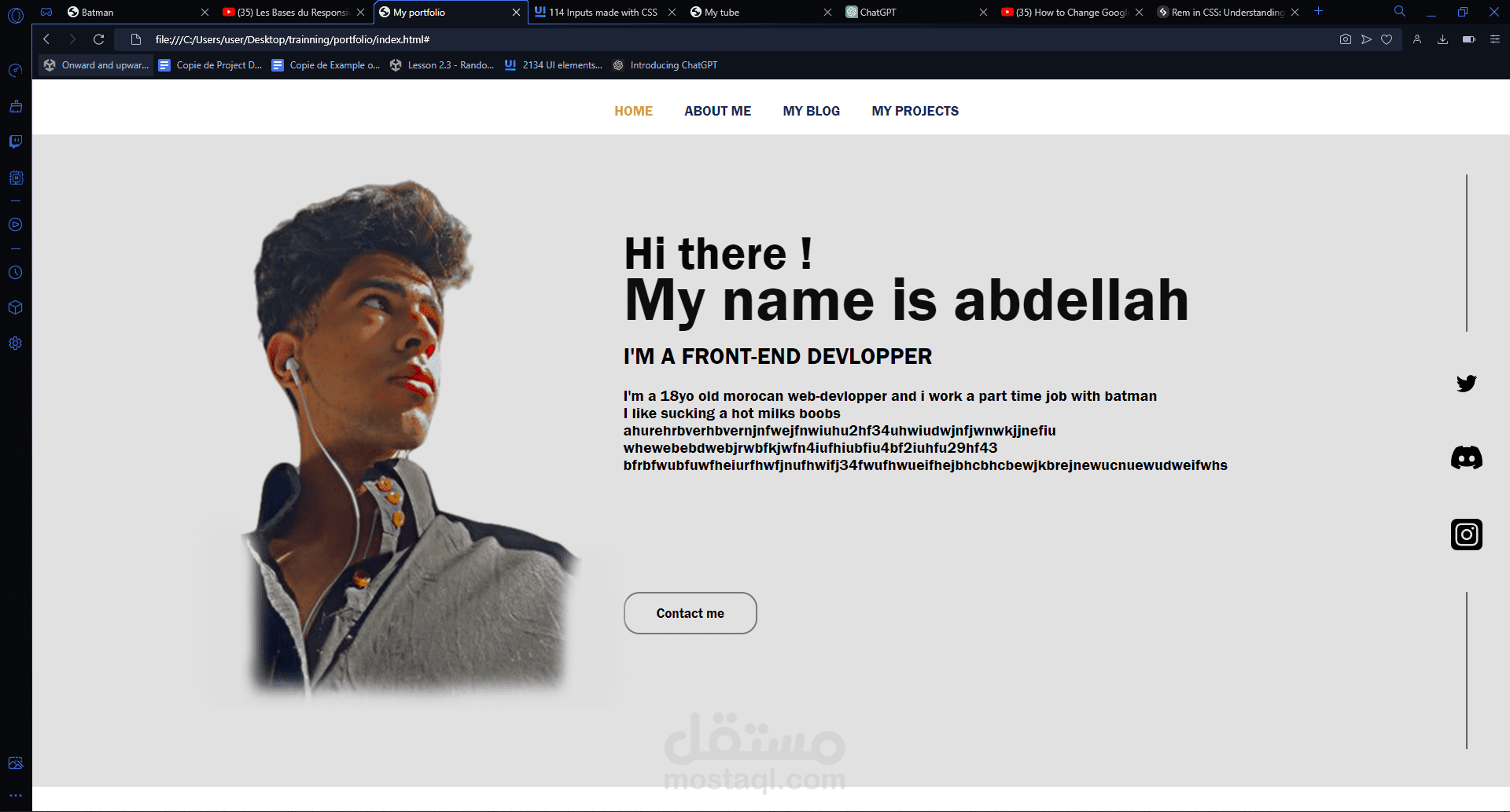Image resolution: width=1510 pixels, height=812 pixels.
Task: Open 2134 UI elements bookmark
Action: coord(553,65)
